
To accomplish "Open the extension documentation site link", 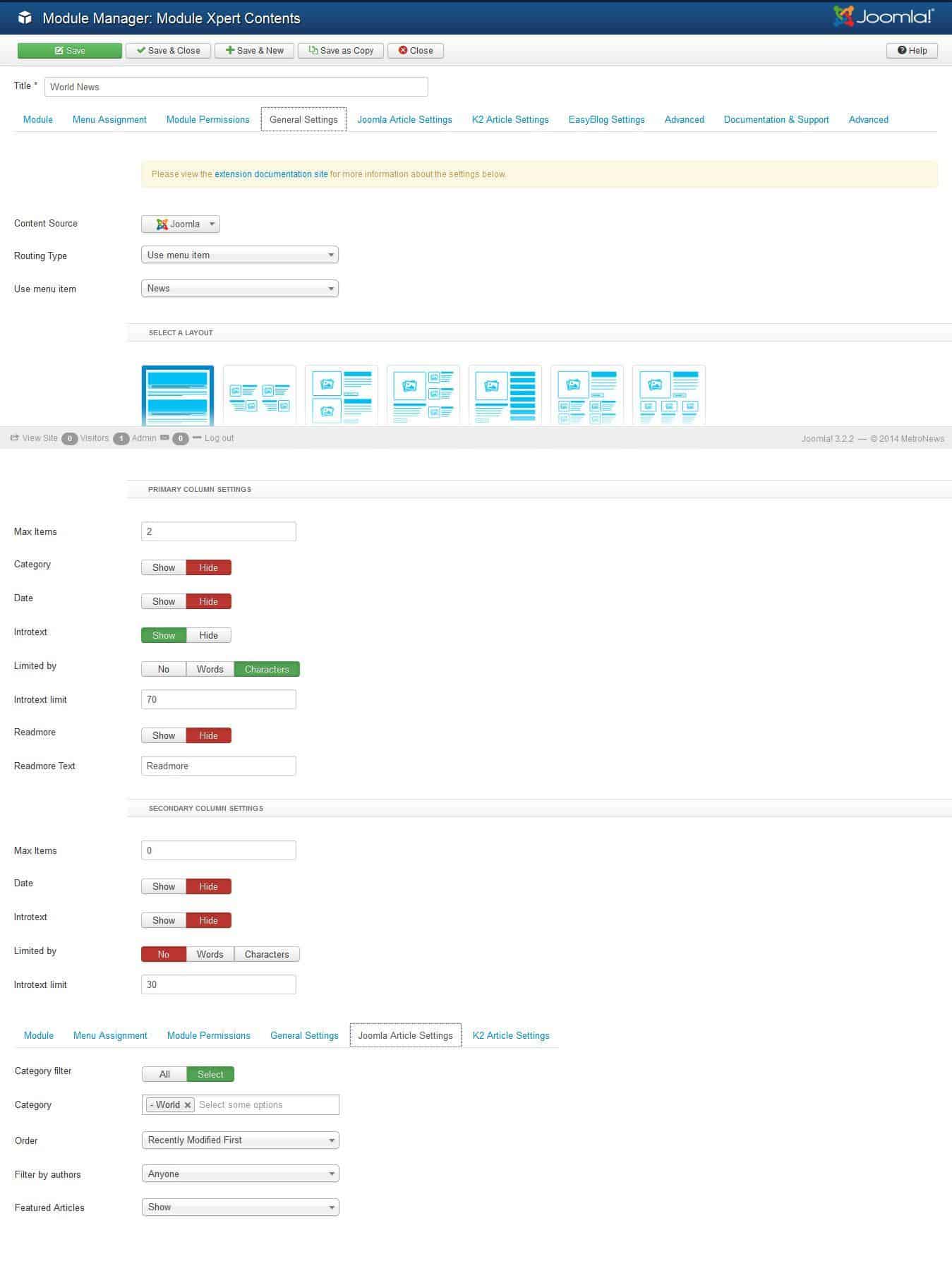I will coord(271,174).
